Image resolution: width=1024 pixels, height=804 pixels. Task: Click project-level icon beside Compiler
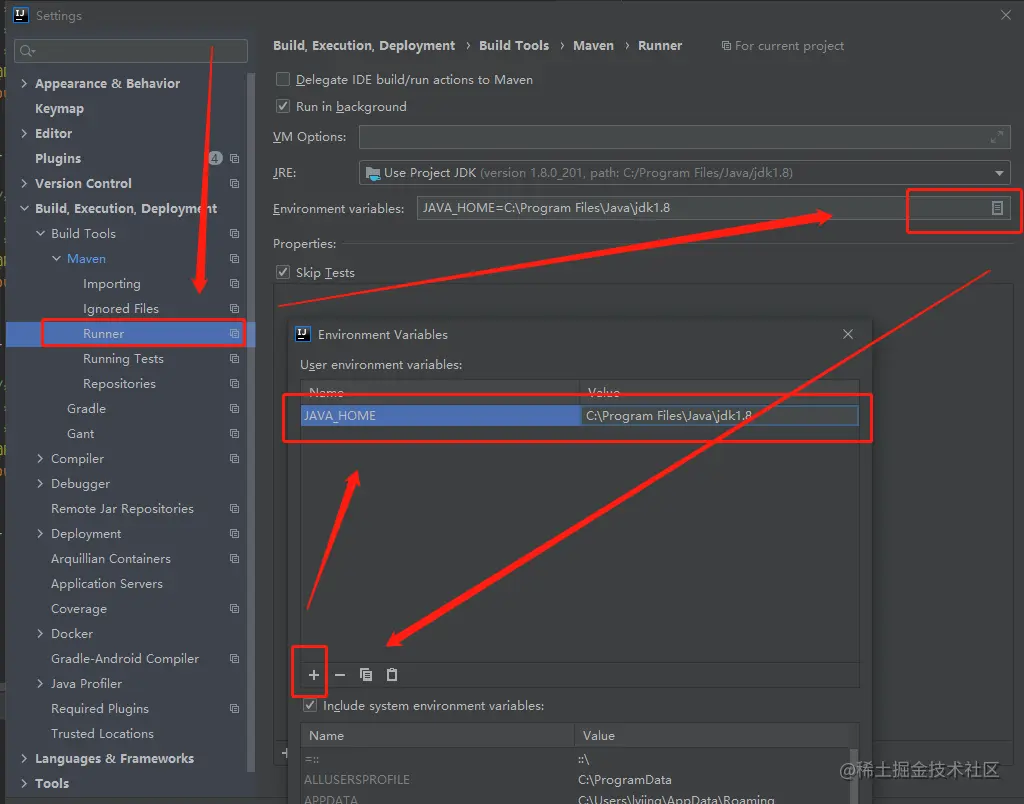[234, 458]
